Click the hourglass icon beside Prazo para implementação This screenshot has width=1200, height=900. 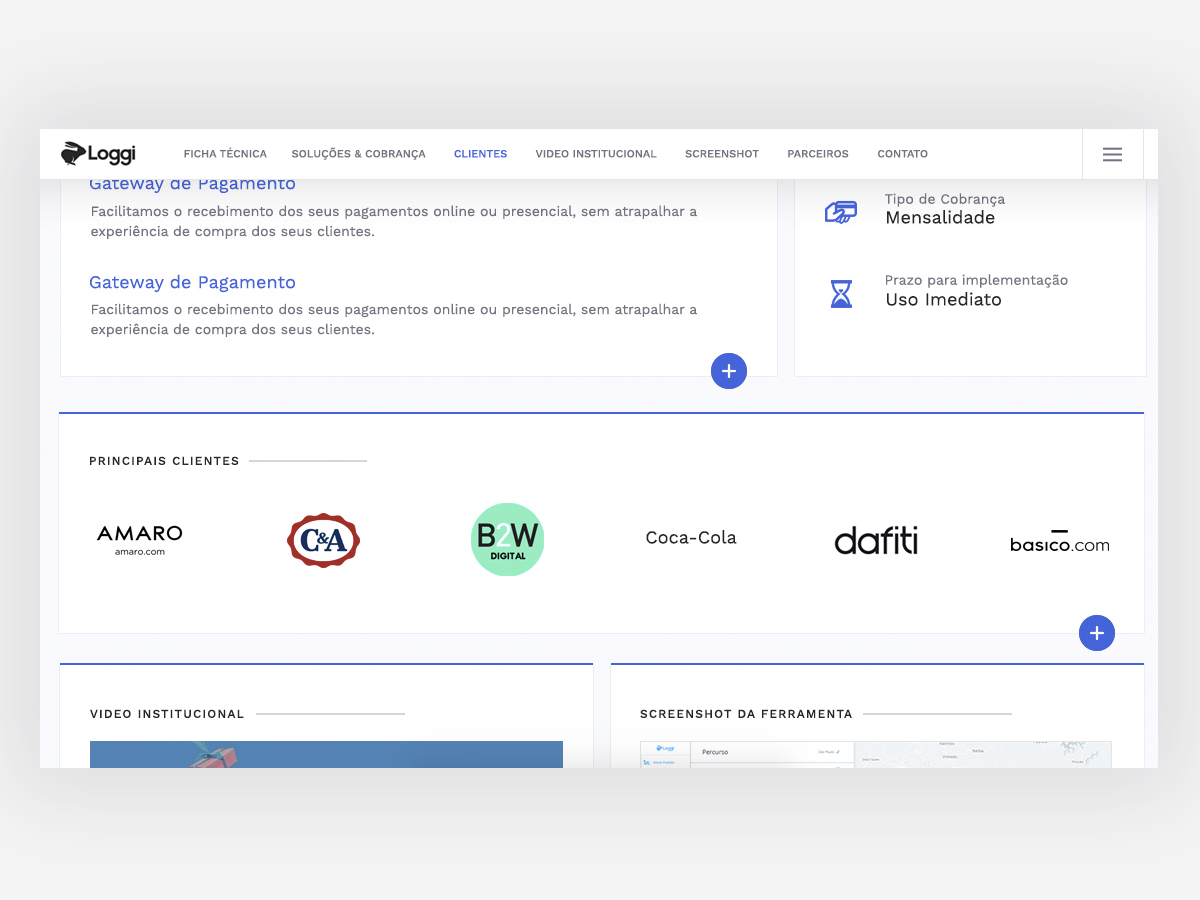[x=841, y=293]
